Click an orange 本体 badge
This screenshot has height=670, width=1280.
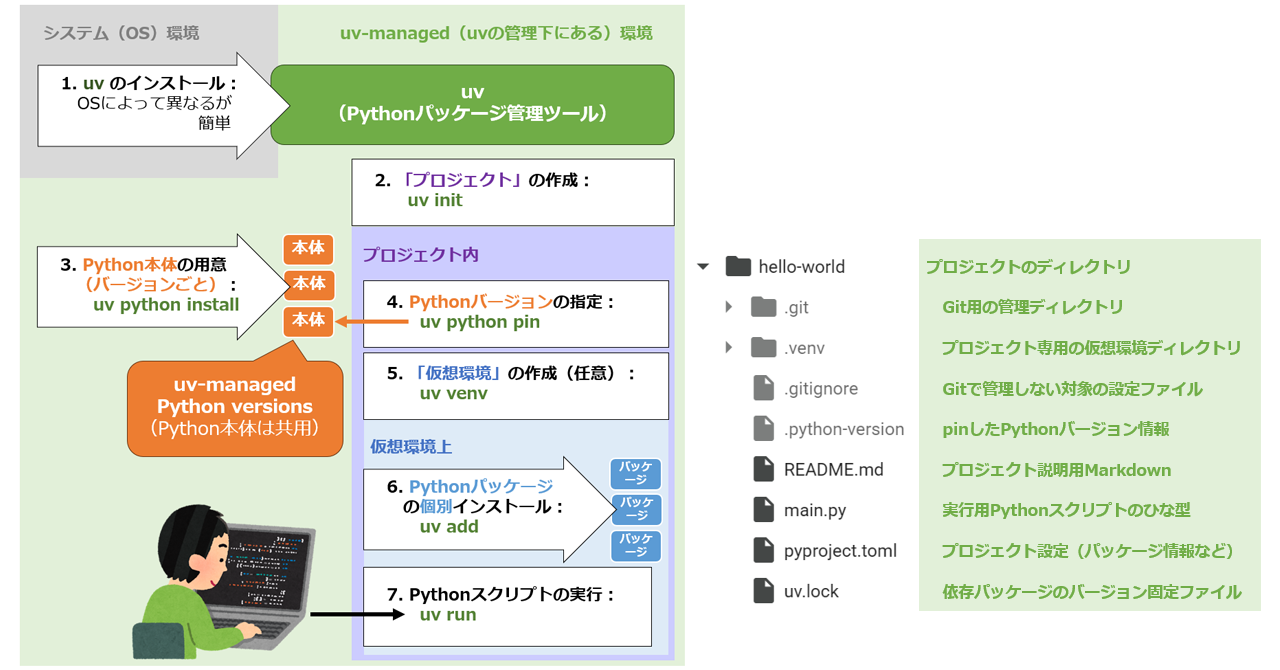[308, 284]
